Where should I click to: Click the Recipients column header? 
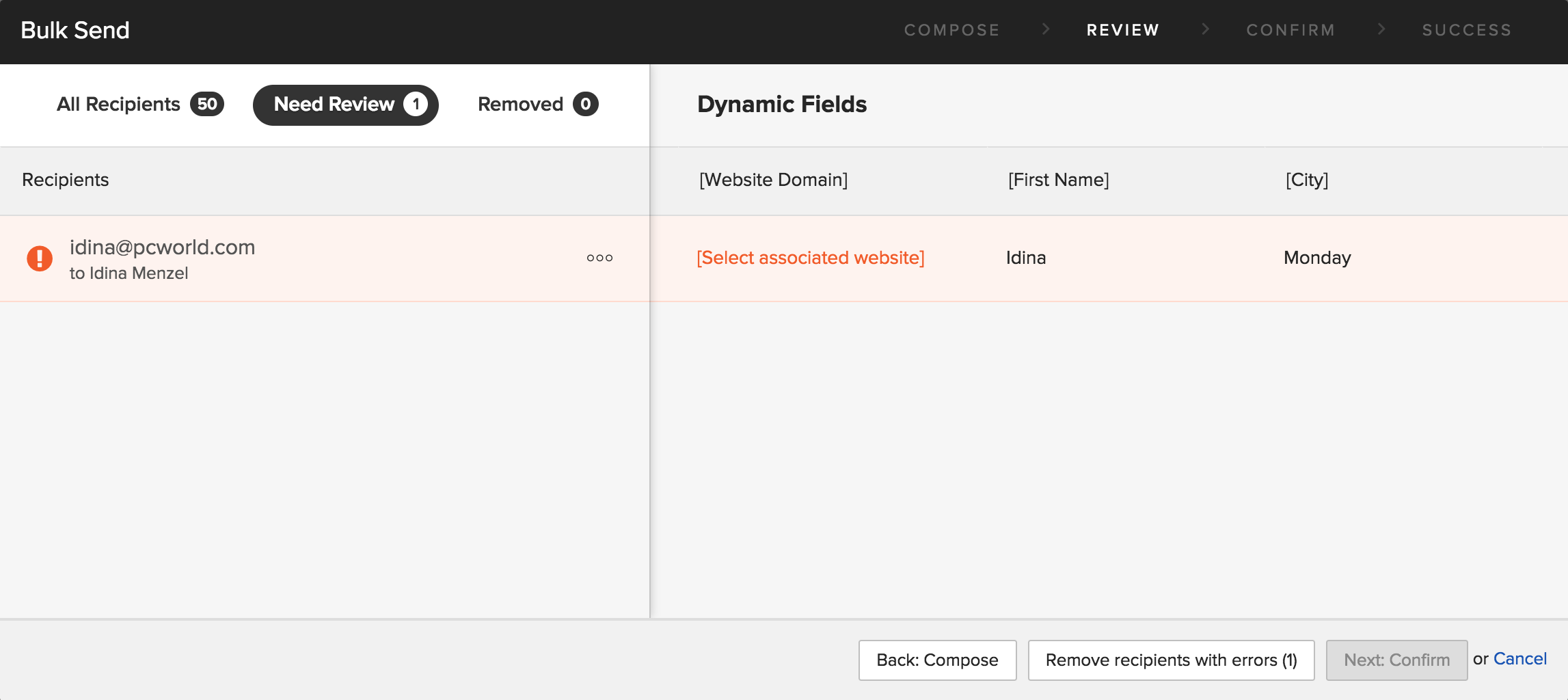click(66, 180)
